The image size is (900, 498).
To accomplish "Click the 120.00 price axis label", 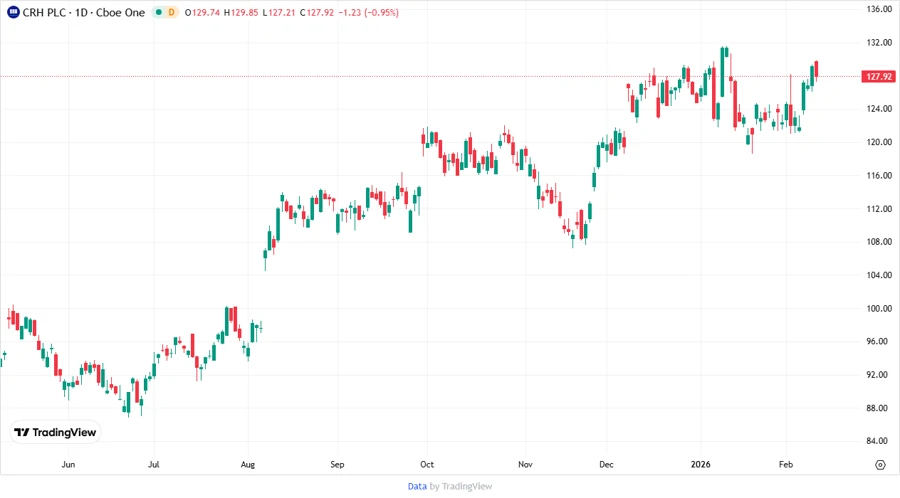I will click(x=879, y=142).
